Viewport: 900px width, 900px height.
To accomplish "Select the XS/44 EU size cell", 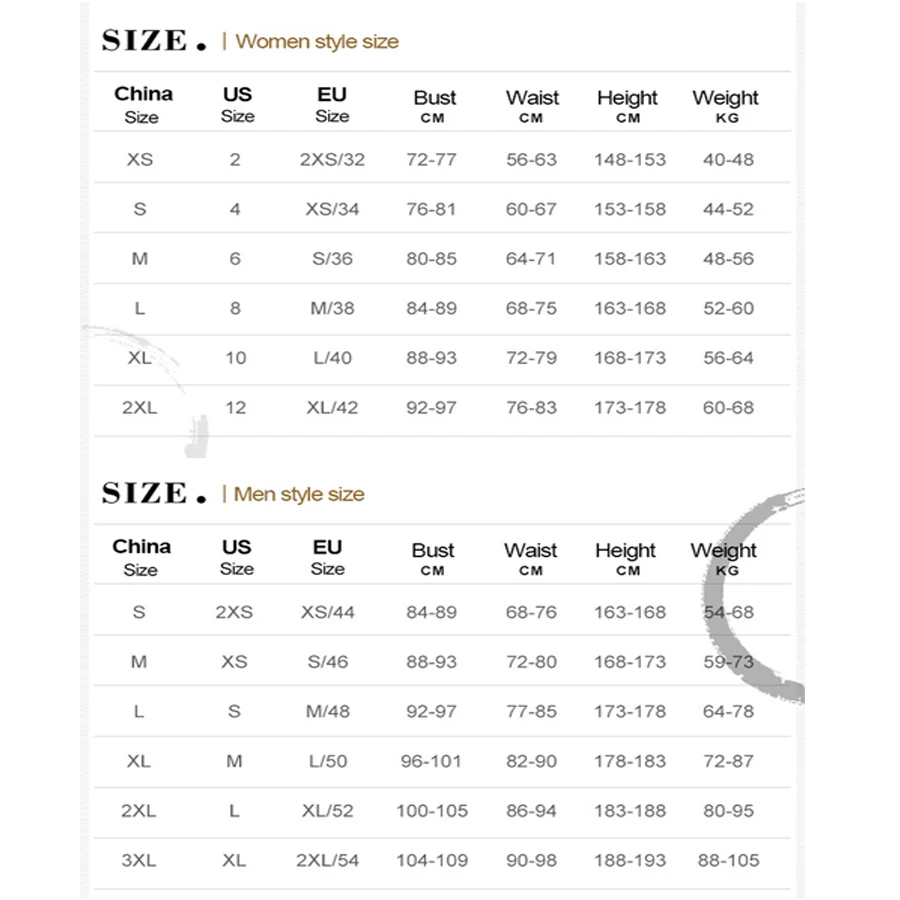I will [x=328, y=612].
